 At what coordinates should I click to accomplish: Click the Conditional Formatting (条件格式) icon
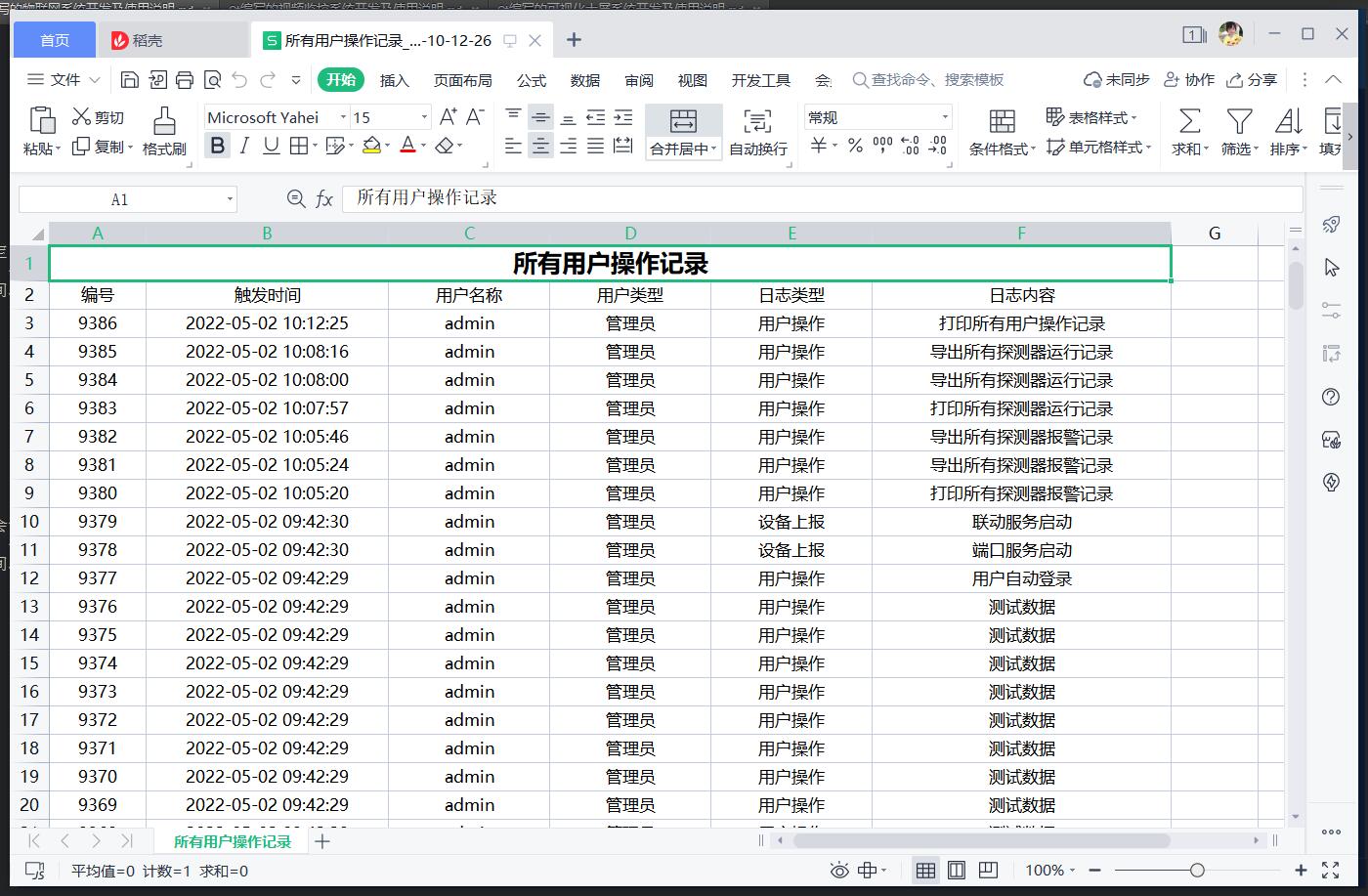(x=1002, y=121)
